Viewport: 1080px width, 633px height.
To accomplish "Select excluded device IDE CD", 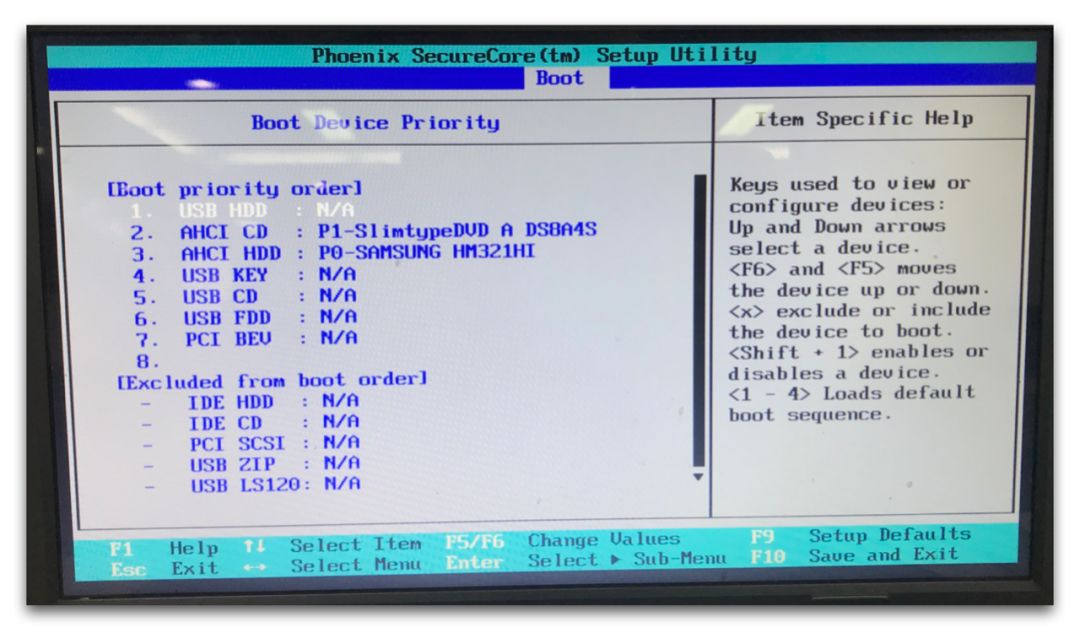I will [252, 422].
